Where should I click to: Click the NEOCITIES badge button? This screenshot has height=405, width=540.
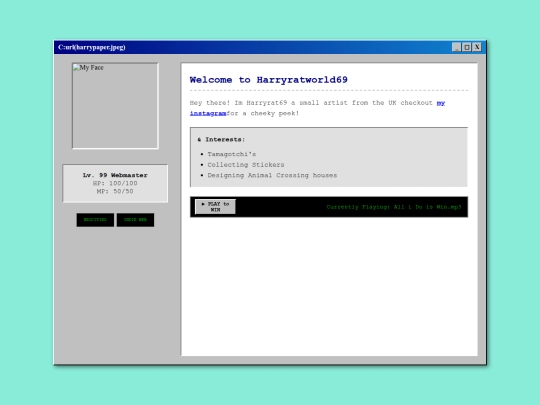(95, 220)
